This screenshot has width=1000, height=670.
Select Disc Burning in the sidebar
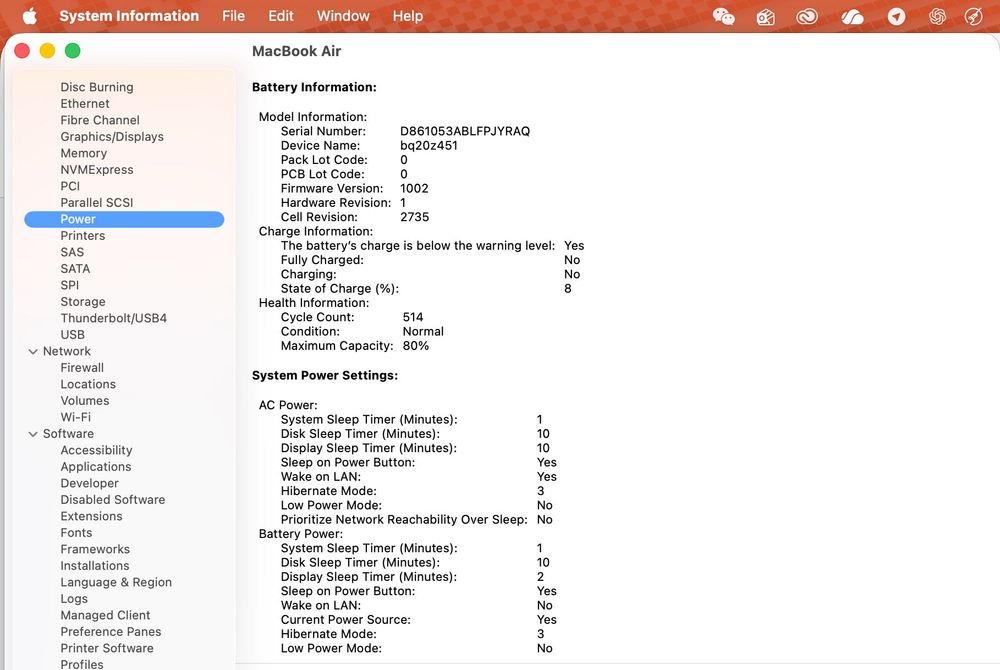97,87
